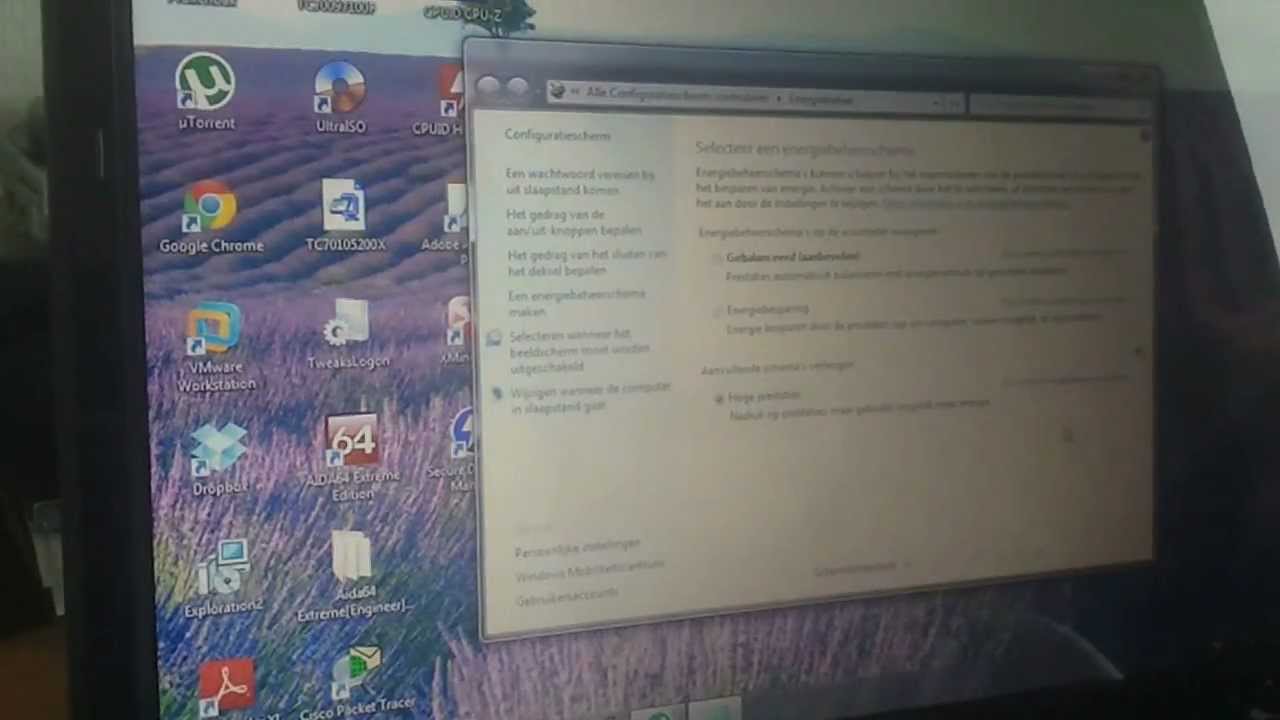
Task: Launch Google Chrome from the desktop
Action: [211, 216]
